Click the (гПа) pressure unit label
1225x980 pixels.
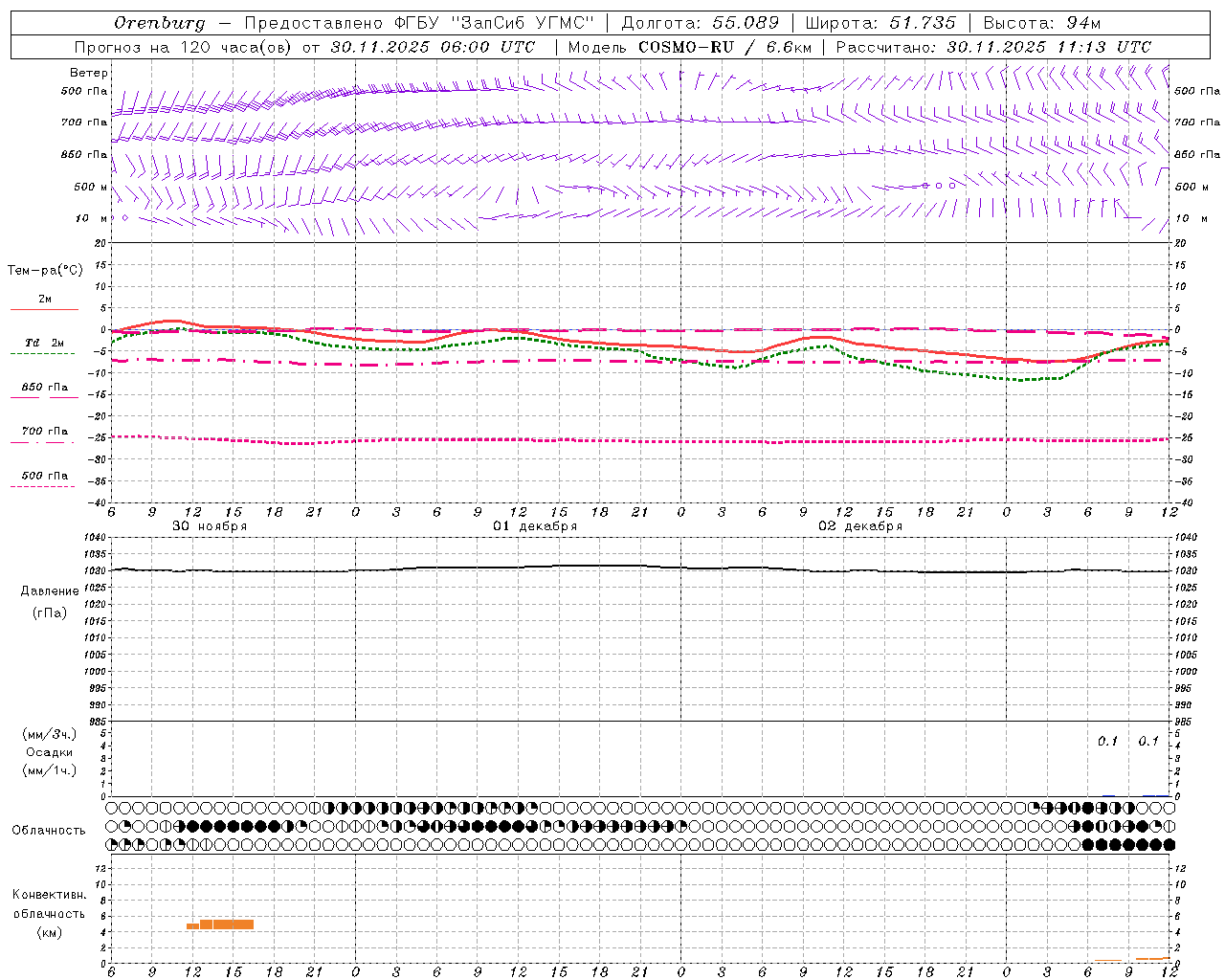[x=50, y=613]
